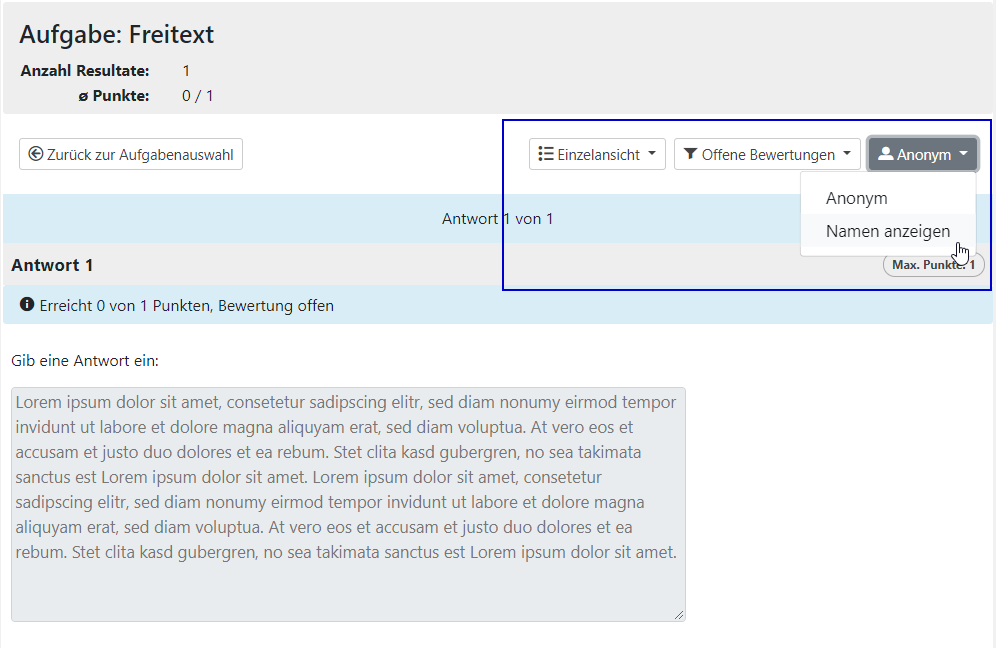Click the 'ø Punkte' value 0 / 1
This screenshot has width=996, height=648.
pos(197,96)
